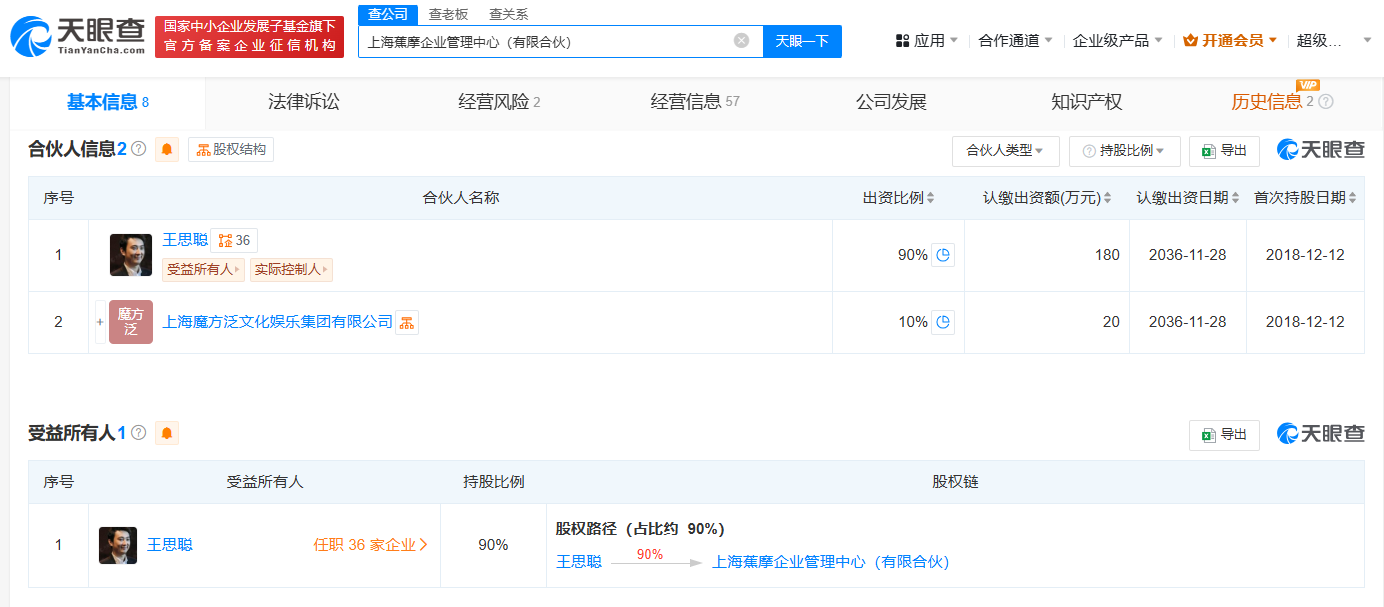Open the 股权结构 equity structure viewer
The height and width of the screenshot is (607, 1384).
point(231,150)
